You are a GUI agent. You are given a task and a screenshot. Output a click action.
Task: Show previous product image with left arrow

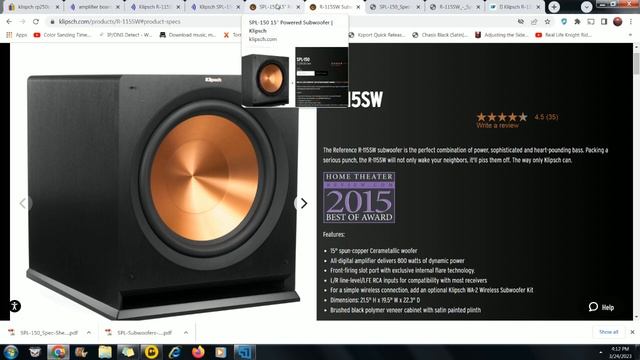pos(23,203)
